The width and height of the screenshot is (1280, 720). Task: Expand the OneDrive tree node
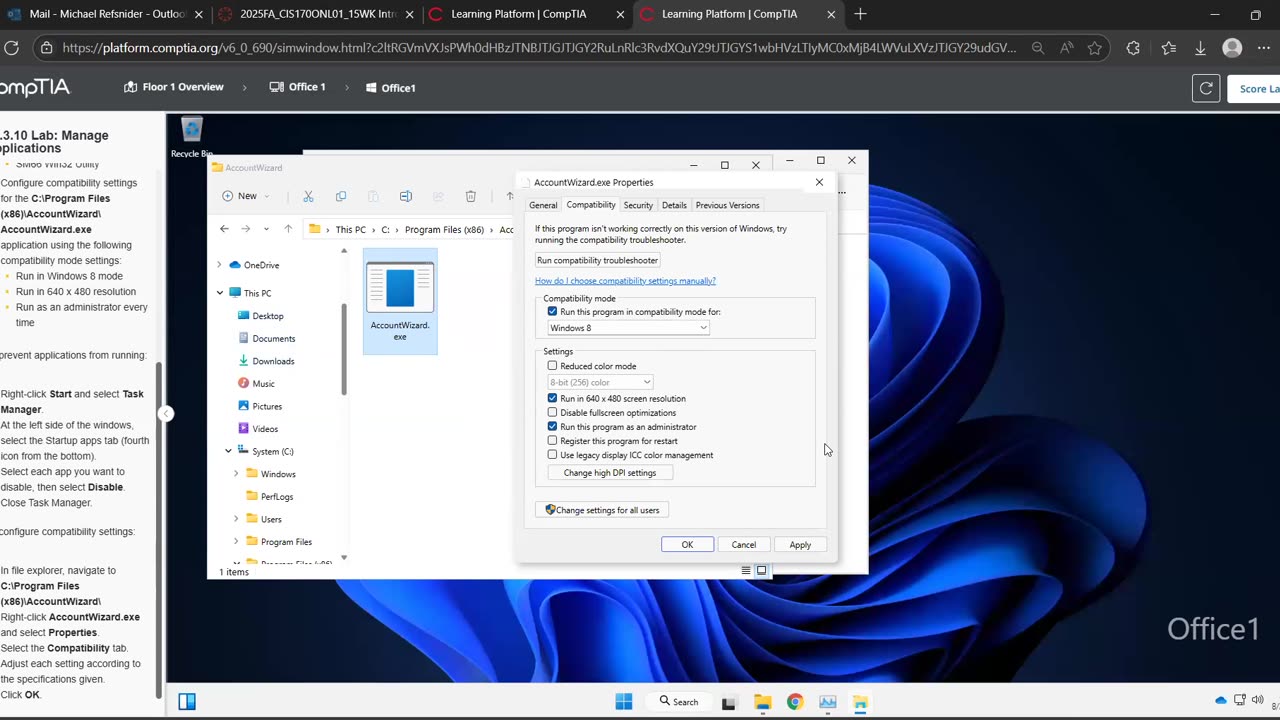[219, 265]
